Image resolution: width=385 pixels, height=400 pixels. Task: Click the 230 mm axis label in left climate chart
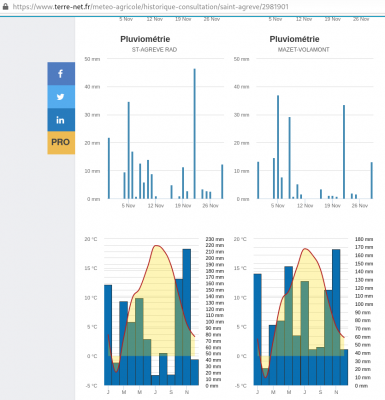pos(215,239)
